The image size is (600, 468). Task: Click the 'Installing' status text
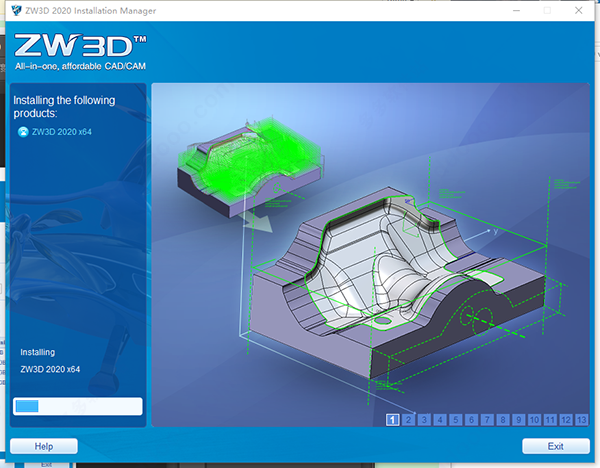[38, 352]
